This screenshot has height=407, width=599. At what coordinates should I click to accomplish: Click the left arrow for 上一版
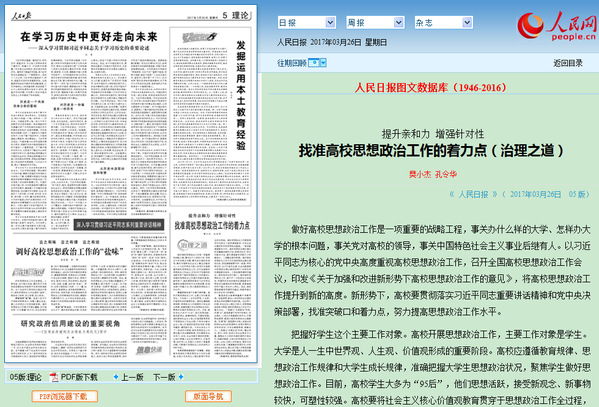[116, 377]
